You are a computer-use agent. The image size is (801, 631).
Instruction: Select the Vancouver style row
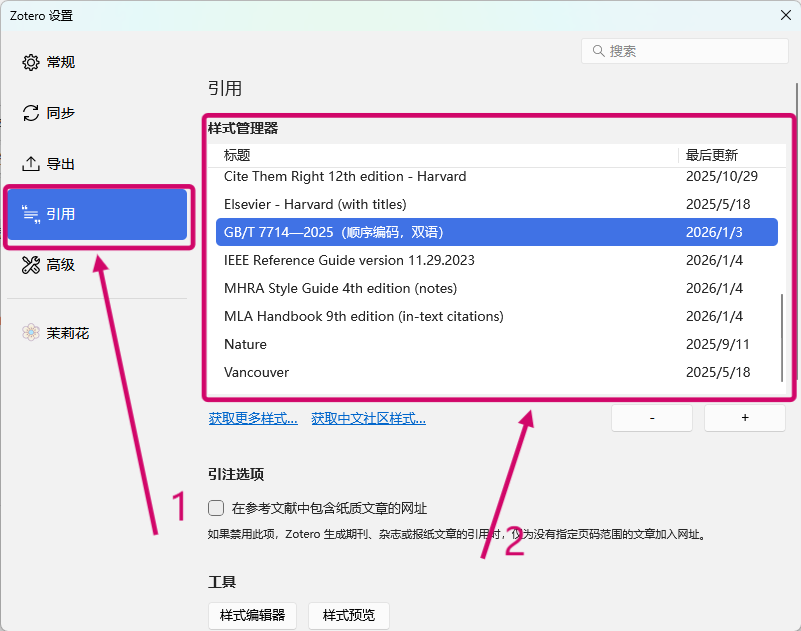pos(497,372)
